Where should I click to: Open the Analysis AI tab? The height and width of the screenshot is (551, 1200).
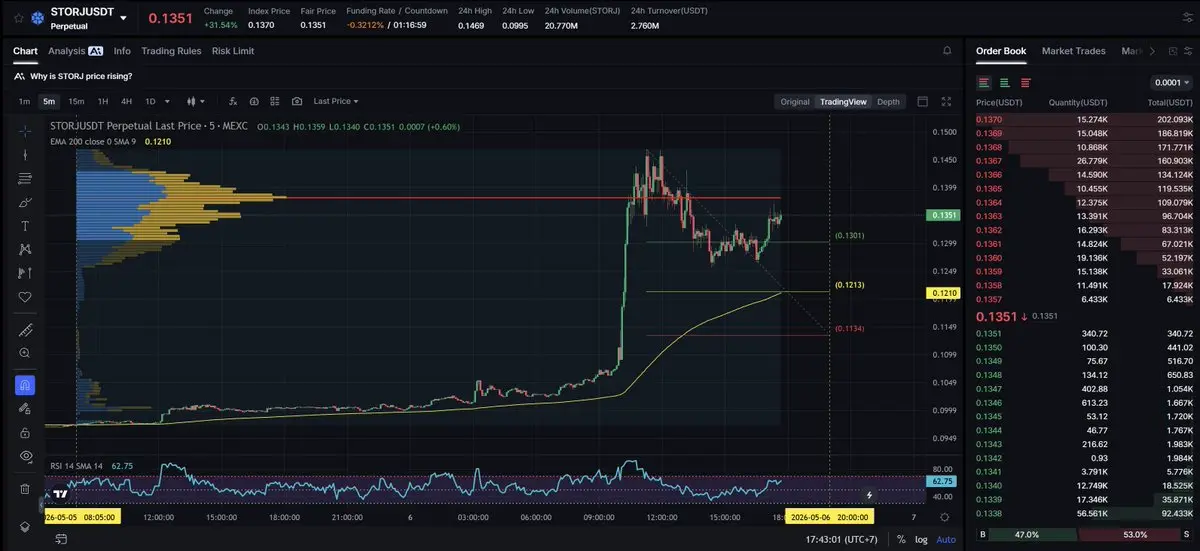tap(75, 50)
